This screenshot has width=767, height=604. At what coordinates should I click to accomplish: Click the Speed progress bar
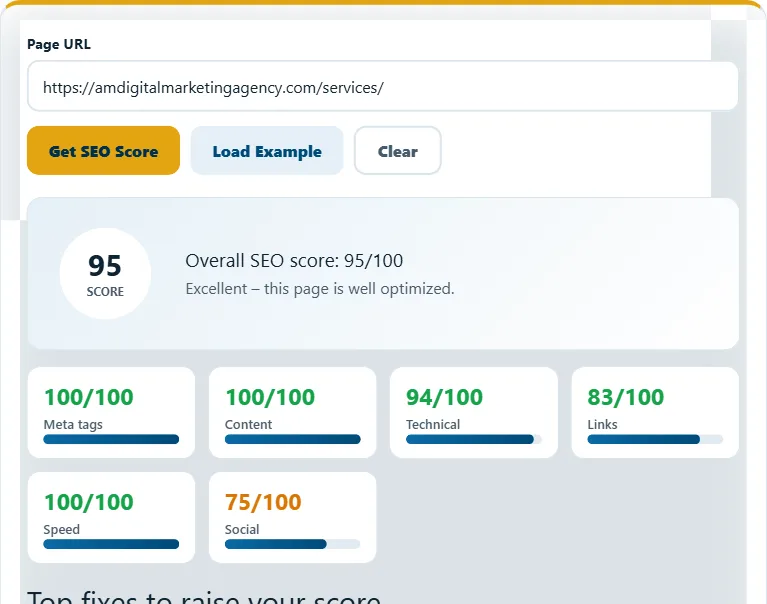pyautogui.click(x=111, y=544)
